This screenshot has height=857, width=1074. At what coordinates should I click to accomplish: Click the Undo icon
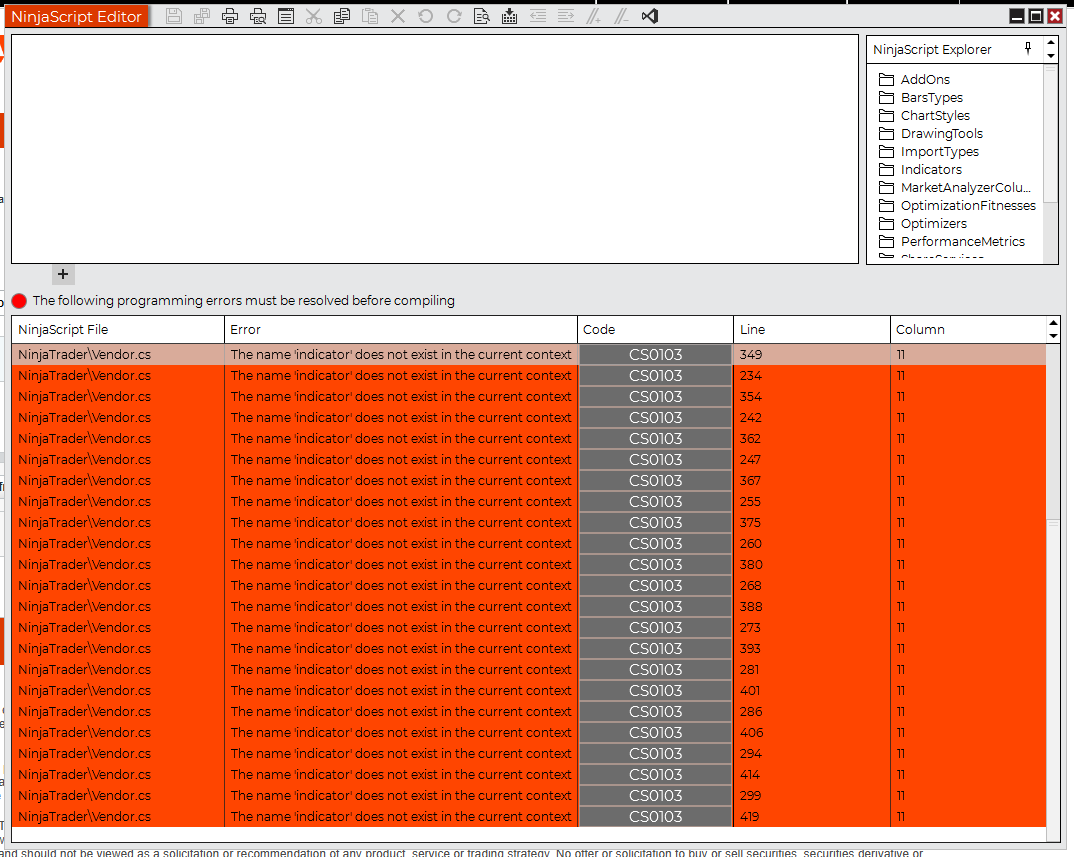point(425,16)
